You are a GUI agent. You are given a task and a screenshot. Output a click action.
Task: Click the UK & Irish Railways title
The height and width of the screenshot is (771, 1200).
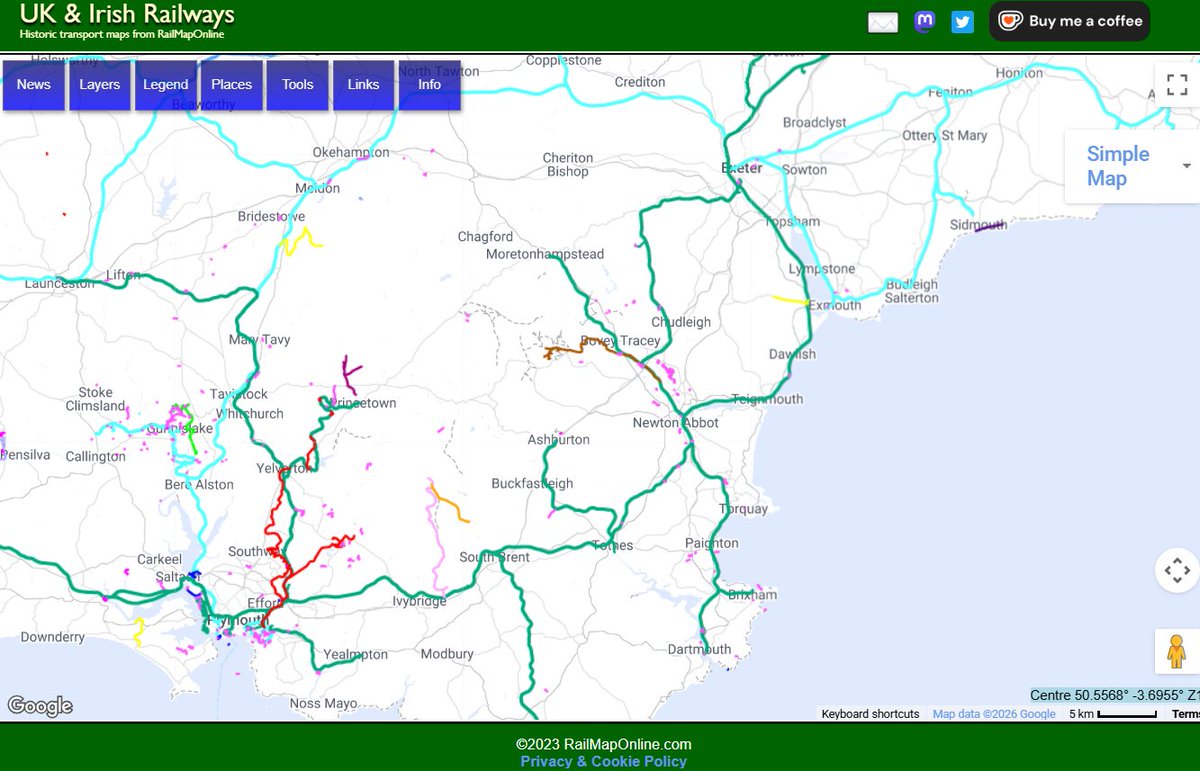pos(127,14)
